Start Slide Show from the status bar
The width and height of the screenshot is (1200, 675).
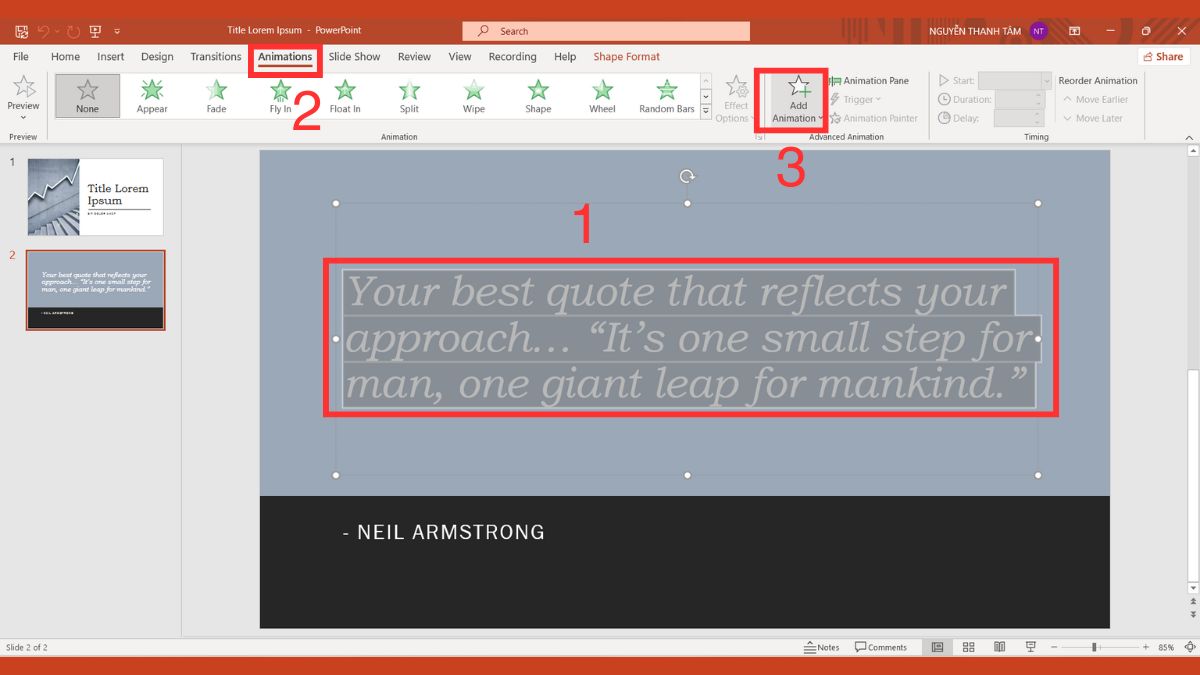coord(1030,647)
